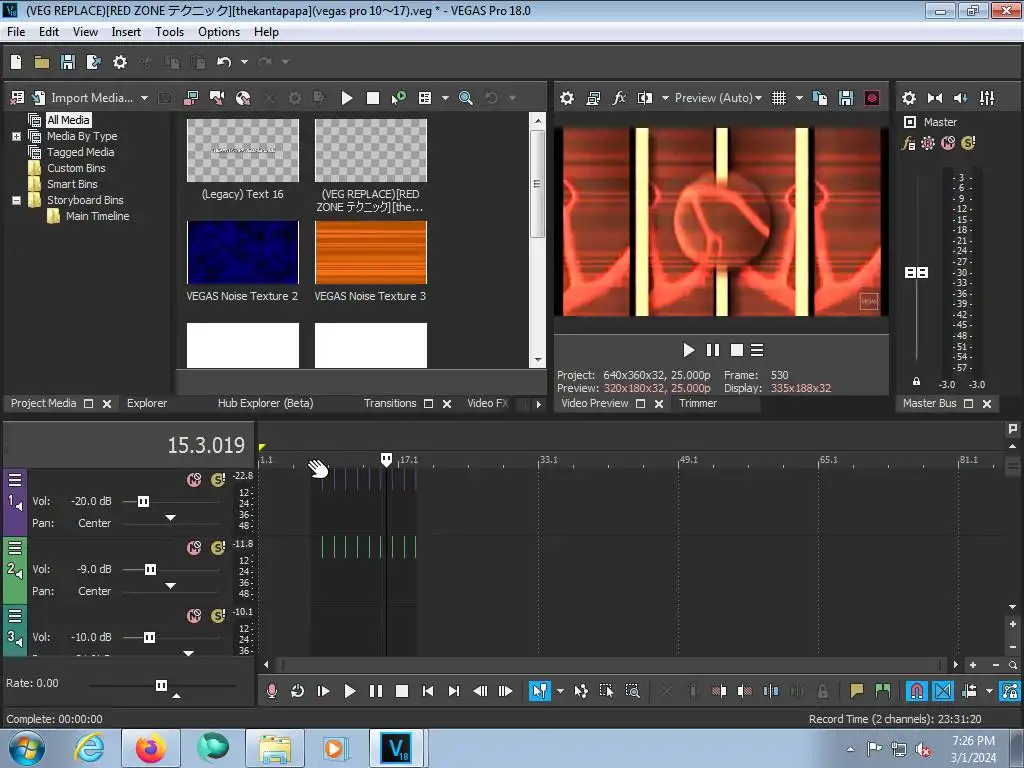Select the Explorer tab
This screenshot has height=768, width=1024.
147,403
